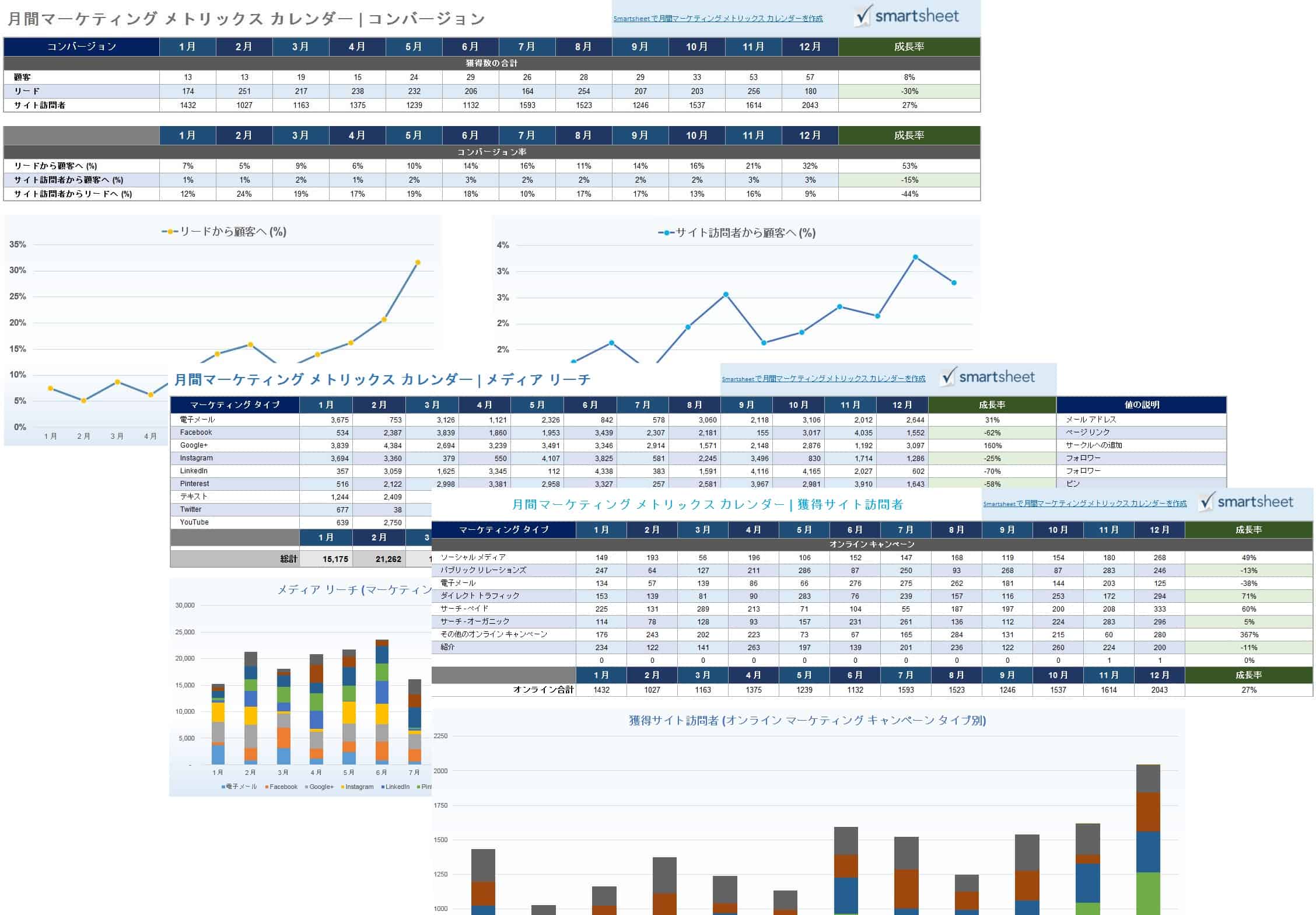
Task: Select the Facebook row label
Action: (235, 432)
